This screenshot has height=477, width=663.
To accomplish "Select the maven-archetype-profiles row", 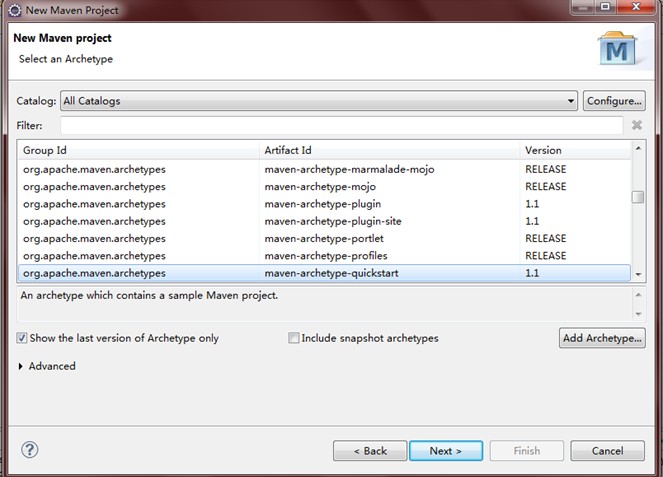I will click(x=324, y=256).
